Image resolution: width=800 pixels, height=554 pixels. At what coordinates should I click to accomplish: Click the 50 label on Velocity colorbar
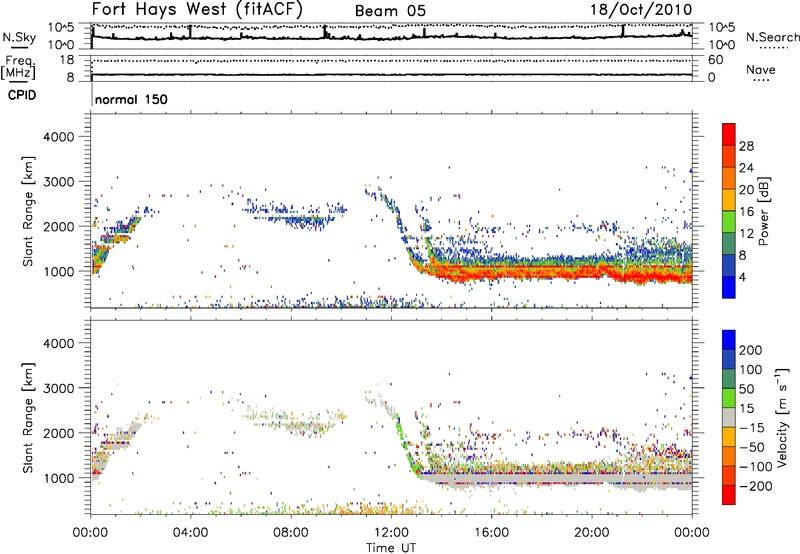click(746, 389)
